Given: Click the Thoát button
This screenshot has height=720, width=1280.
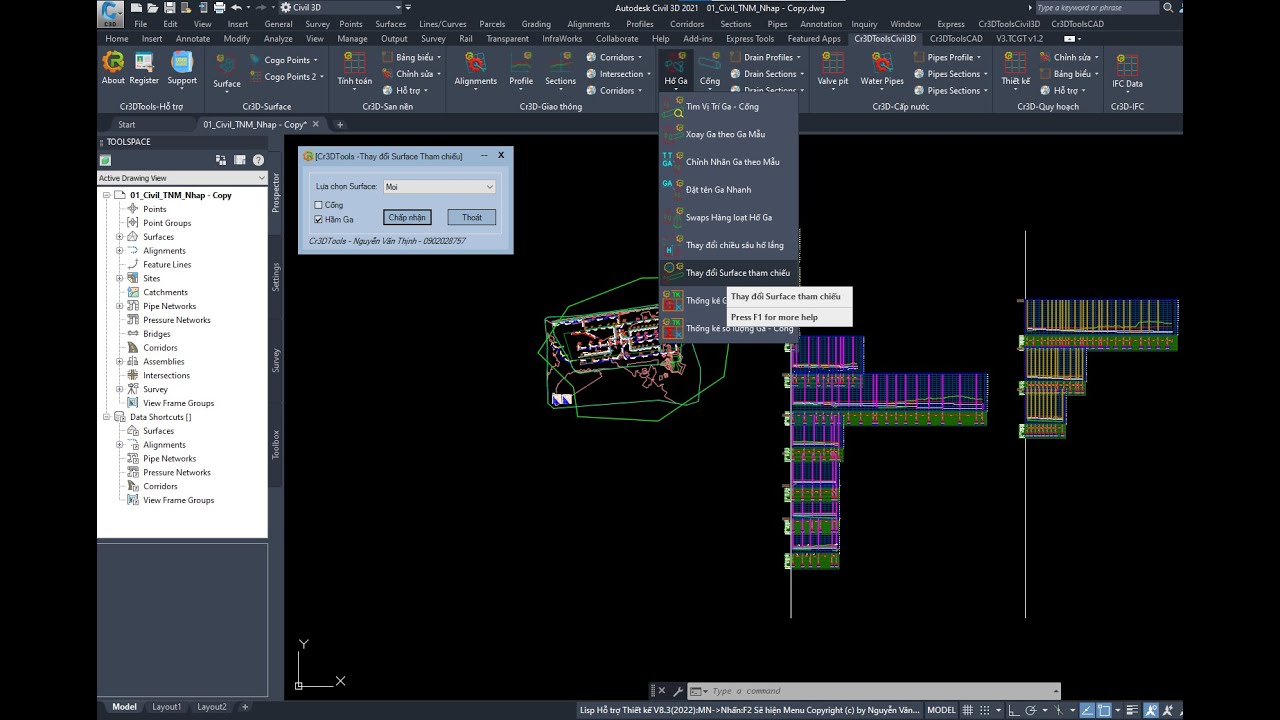Looking at the screenshot, I should tap(472, 217).
